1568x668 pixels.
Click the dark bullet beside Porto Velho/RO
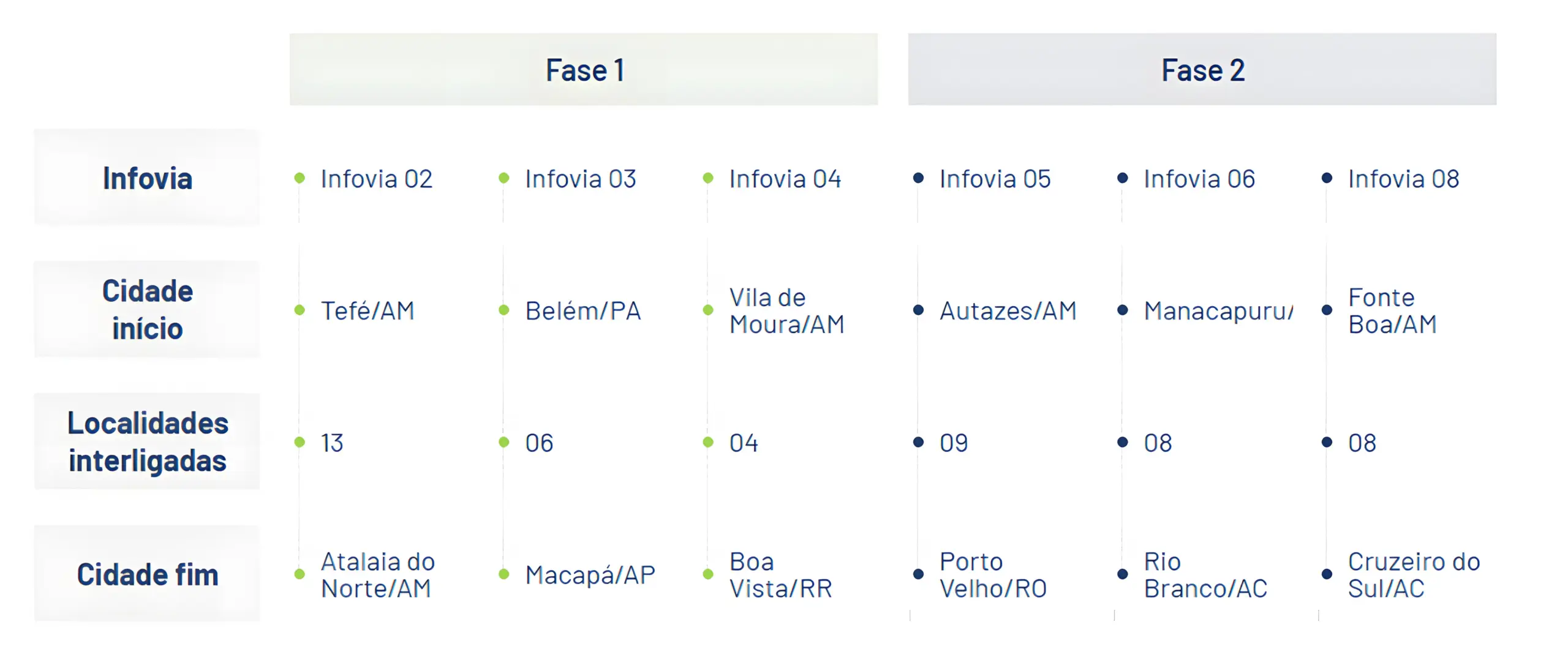[x=918, y=574]
